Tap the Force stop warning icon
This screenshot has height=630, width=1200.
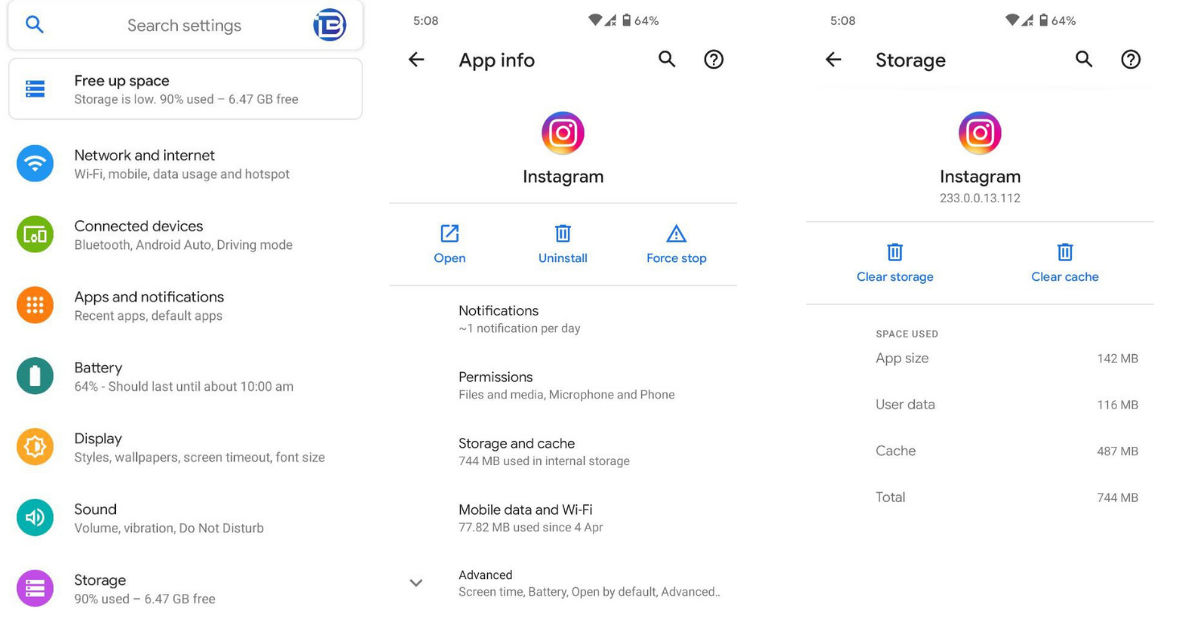coord(677,233)
